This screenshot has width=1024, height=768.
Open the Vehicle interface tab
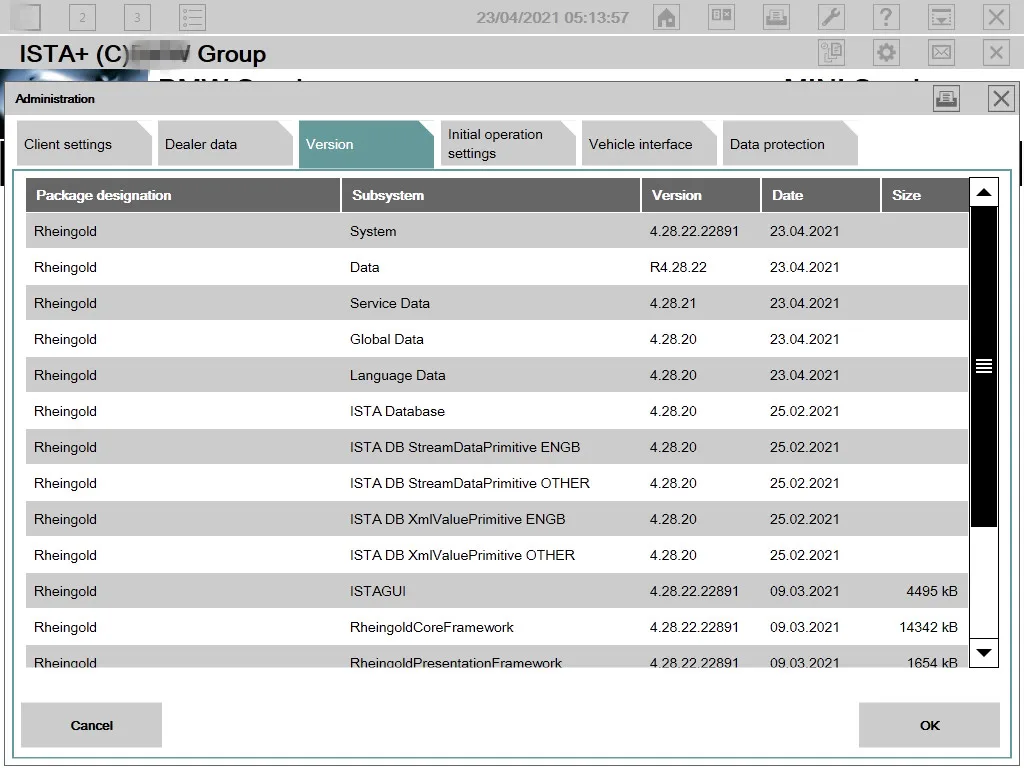coord(646,144)
